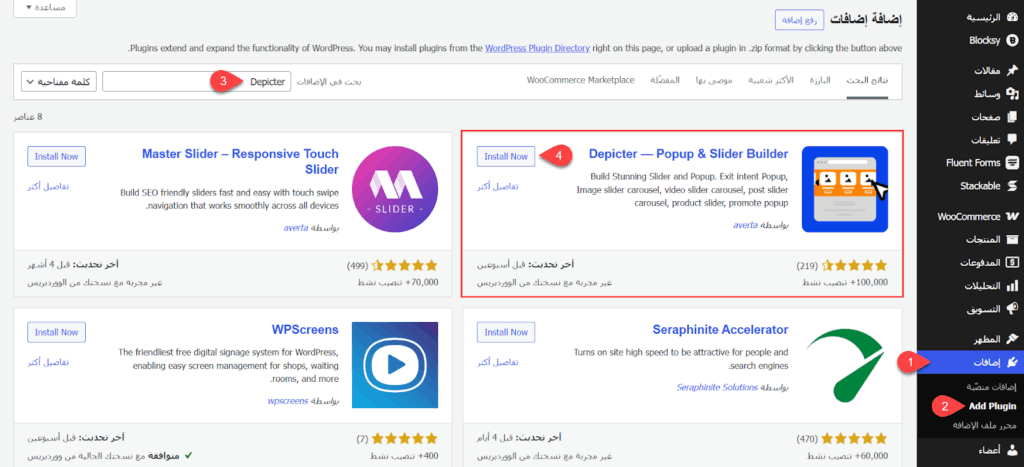
Task: Click the Seraphinite Accelerator logo
Action: tap(844, 364)
